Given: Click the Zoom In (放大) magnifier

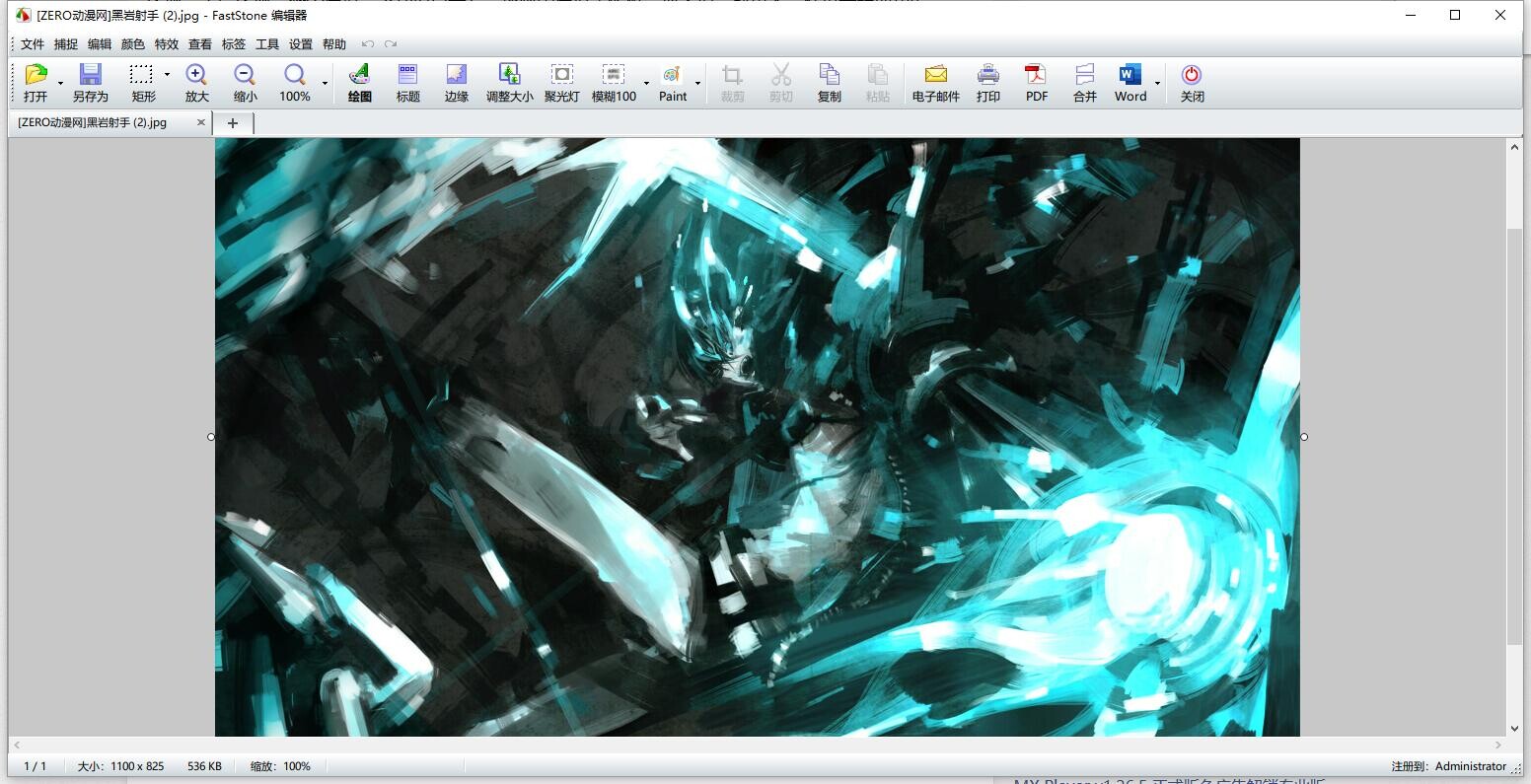Looking at the screenshot, I should [196, 83].
